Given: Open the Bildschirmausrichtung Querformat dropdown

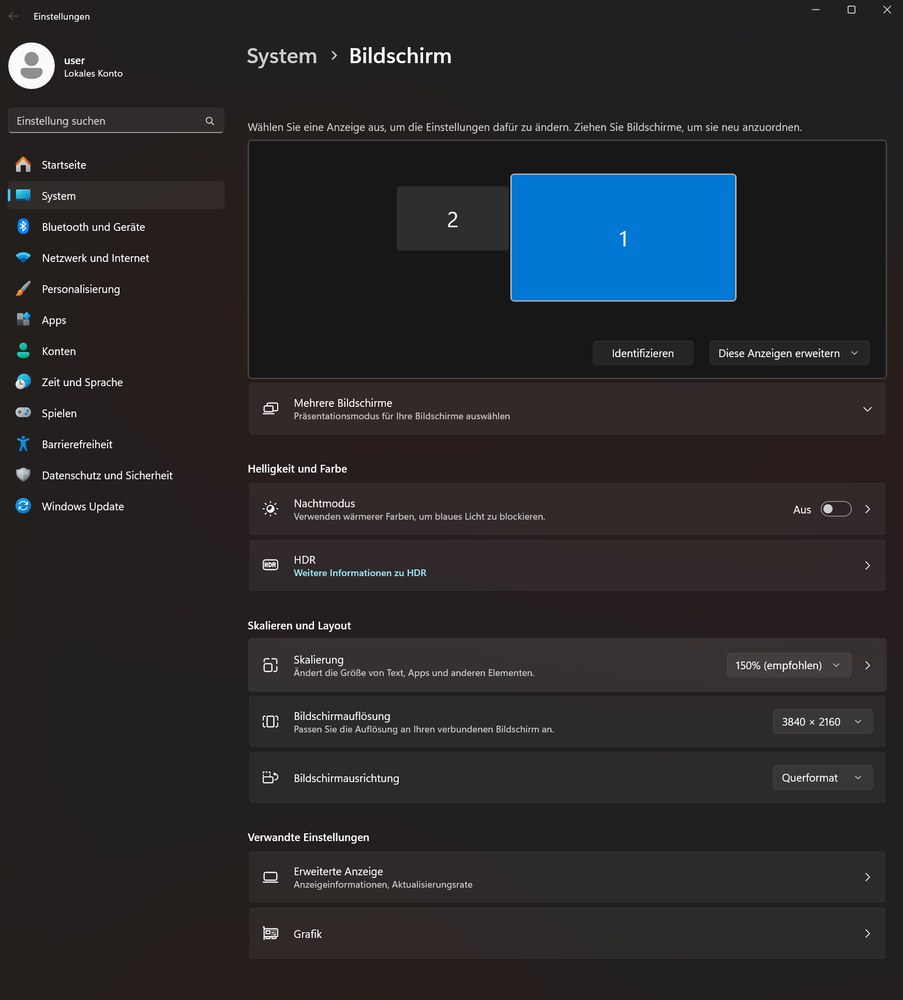Looking at the screenshot, I should click(x=822, y=777).
